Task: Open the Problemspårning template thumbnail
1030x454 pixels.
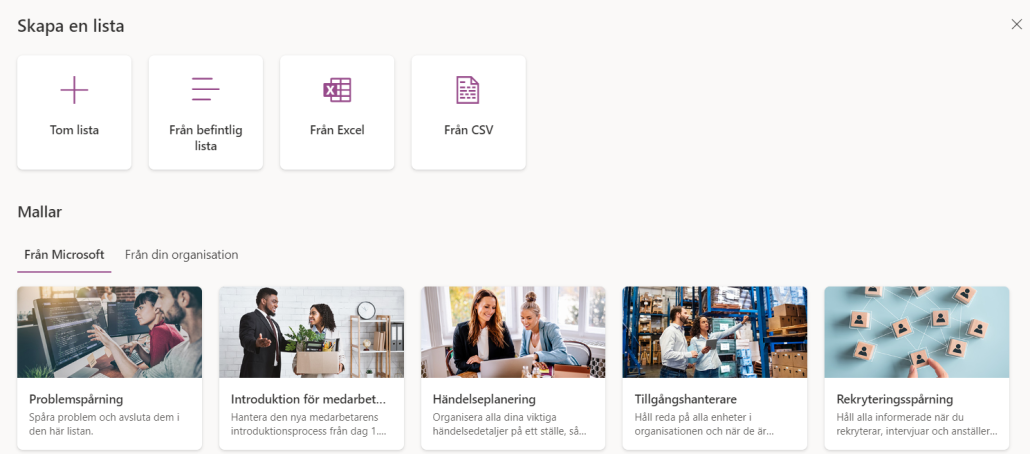Action: click(110, 332)
